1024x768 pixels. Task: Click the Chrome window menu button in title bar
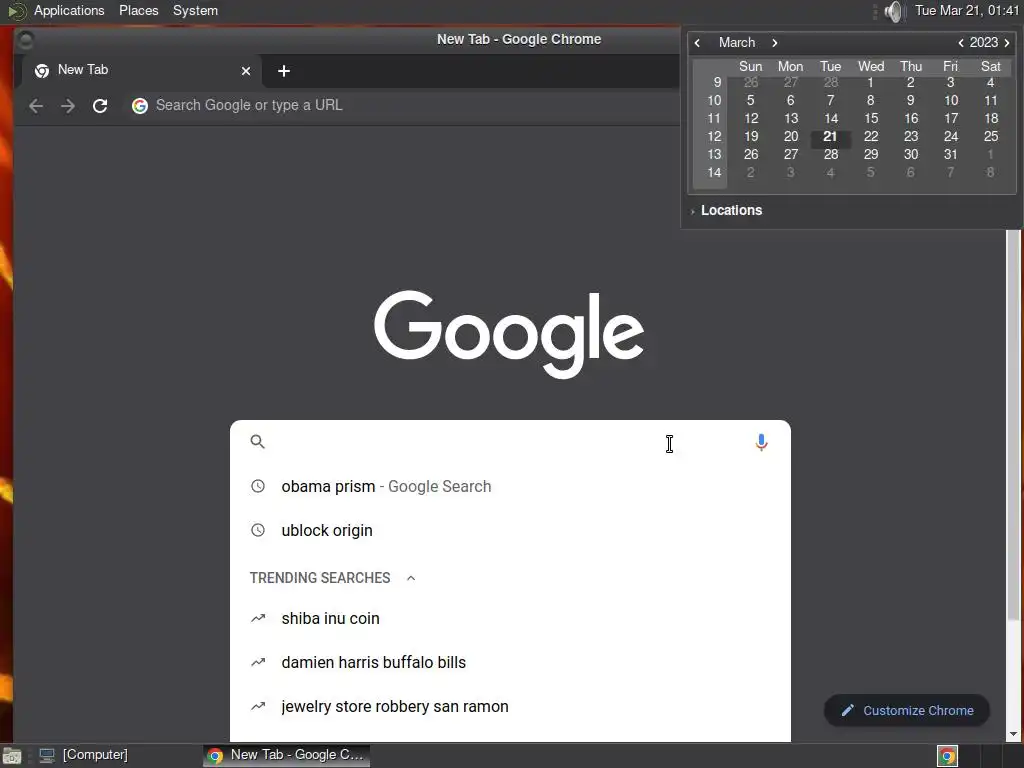(26, 40)
